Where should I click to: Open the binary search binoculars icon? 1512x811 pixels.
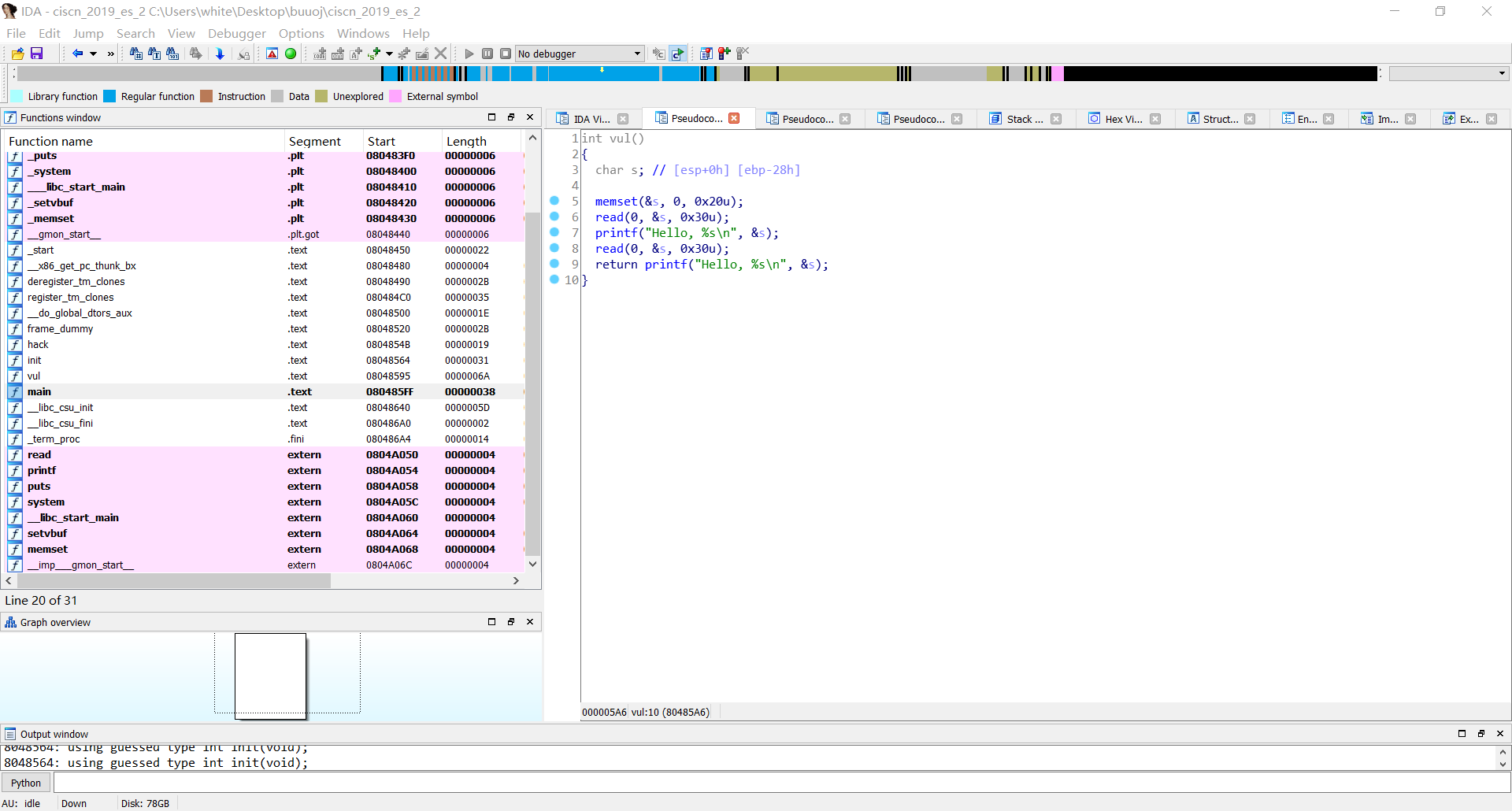172,54
